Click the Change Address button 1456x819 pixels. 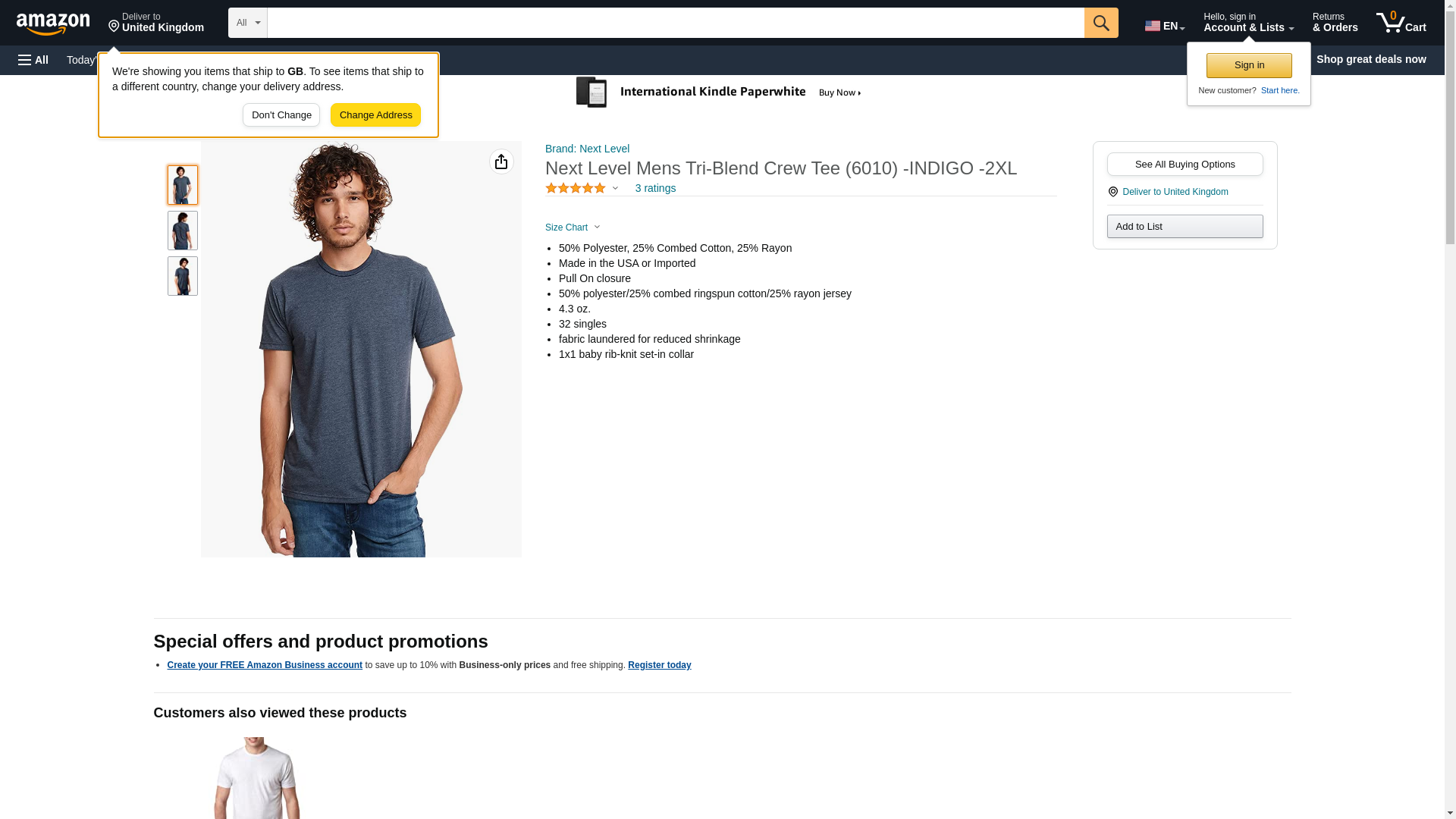(375, 115)
